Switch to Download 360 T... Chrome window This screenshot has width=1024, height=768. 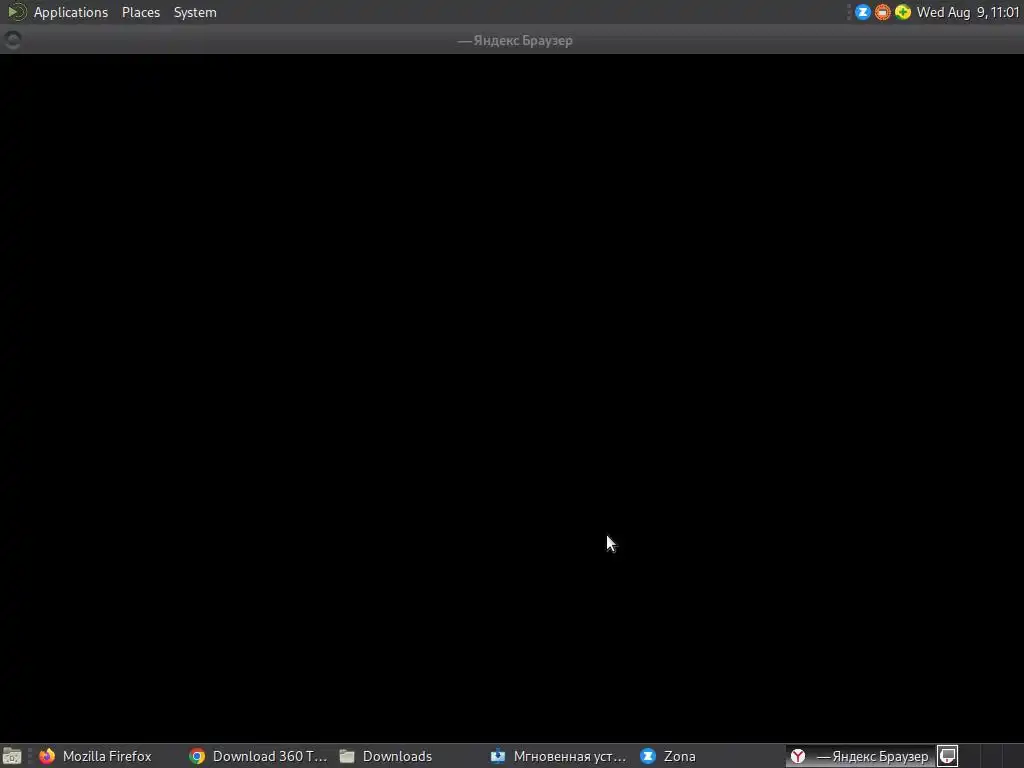(x=258, y=756)
